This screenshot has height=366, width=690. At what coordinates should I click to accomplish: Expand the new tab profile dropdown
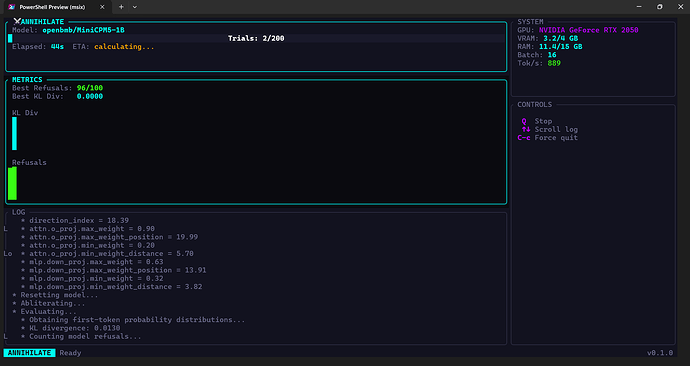tap(135, 7)
